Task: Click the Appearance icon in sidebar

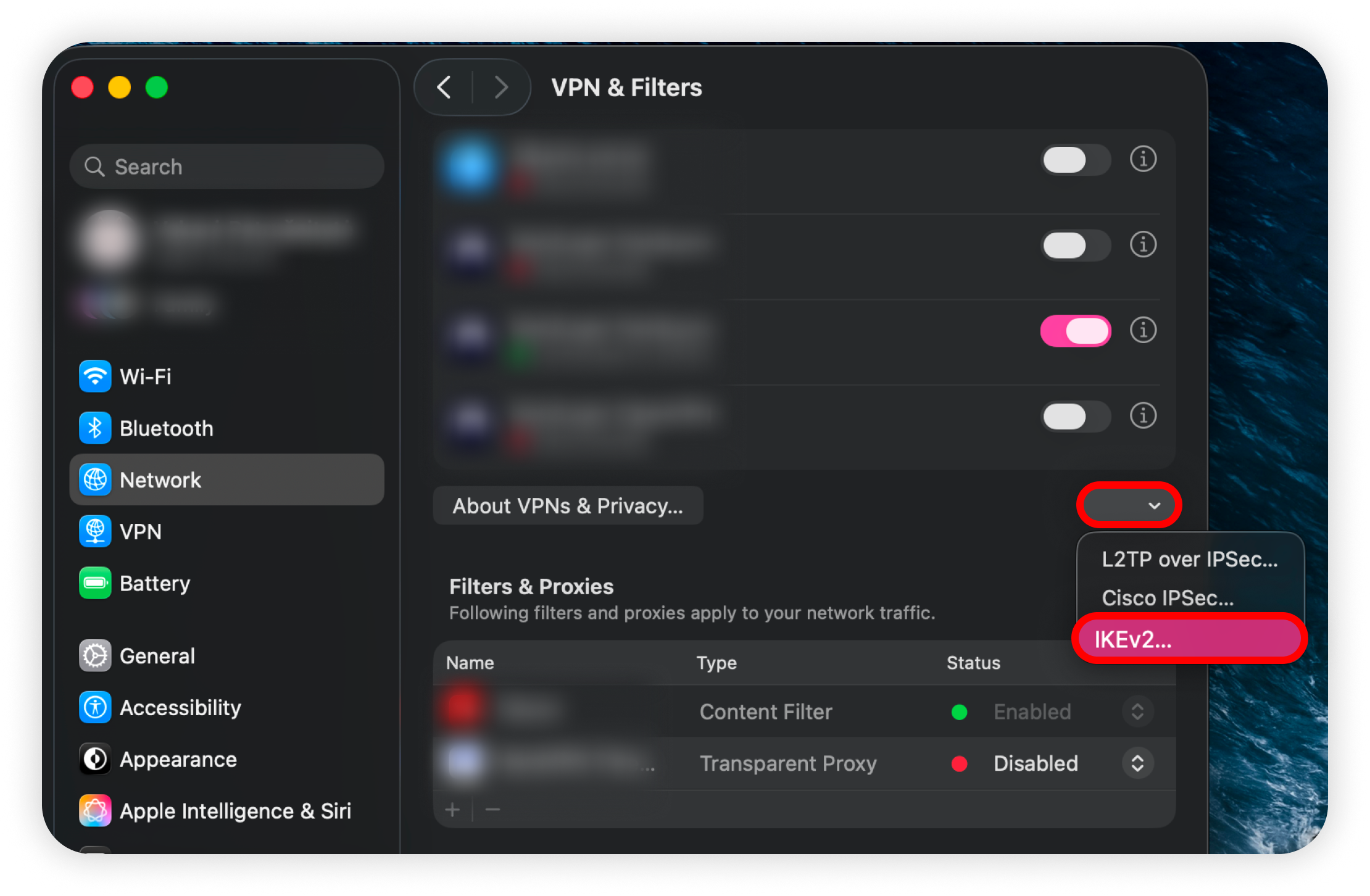Action: 95,760
